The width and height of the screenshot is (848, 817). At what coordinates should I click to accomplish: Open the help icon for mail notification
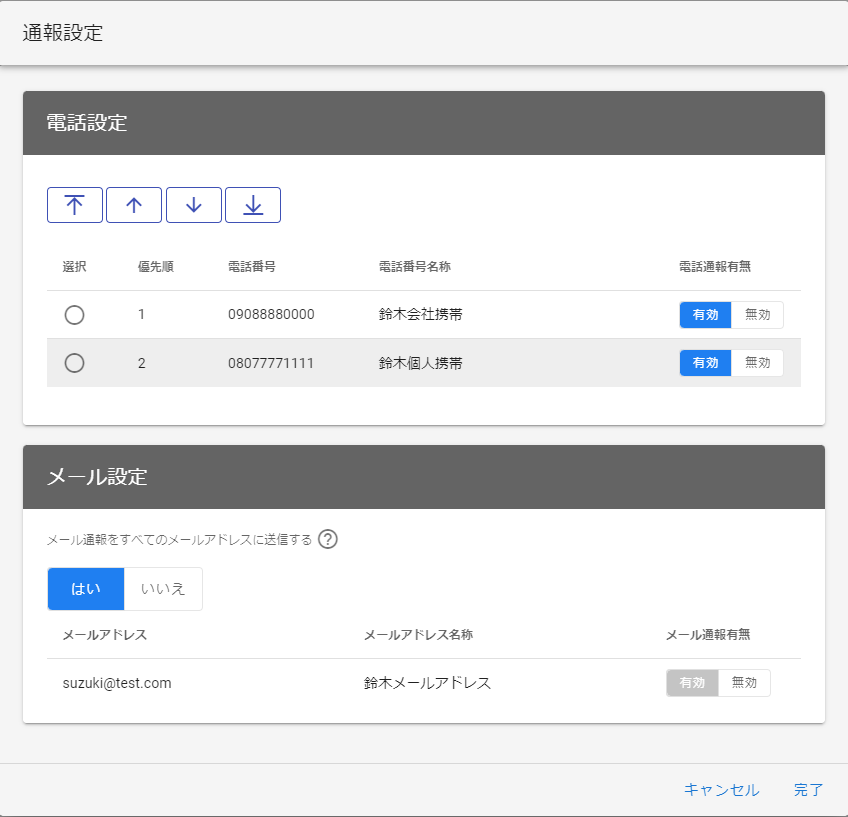click(x=328, y=539)
